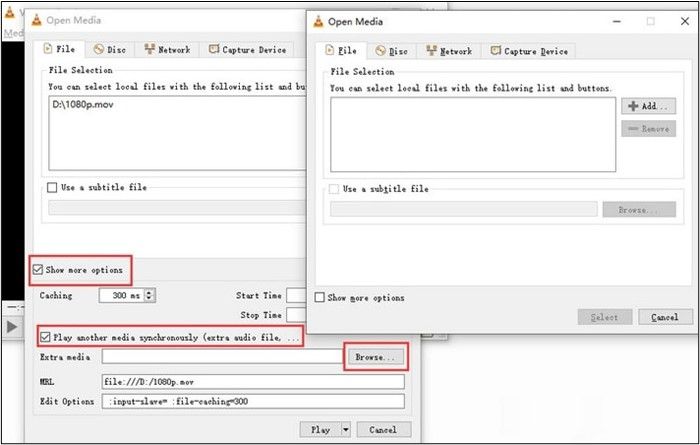Uncheck Play another media synchronously
The height and width of the screenshot is (445, 700).
click(x=45, y=337)
